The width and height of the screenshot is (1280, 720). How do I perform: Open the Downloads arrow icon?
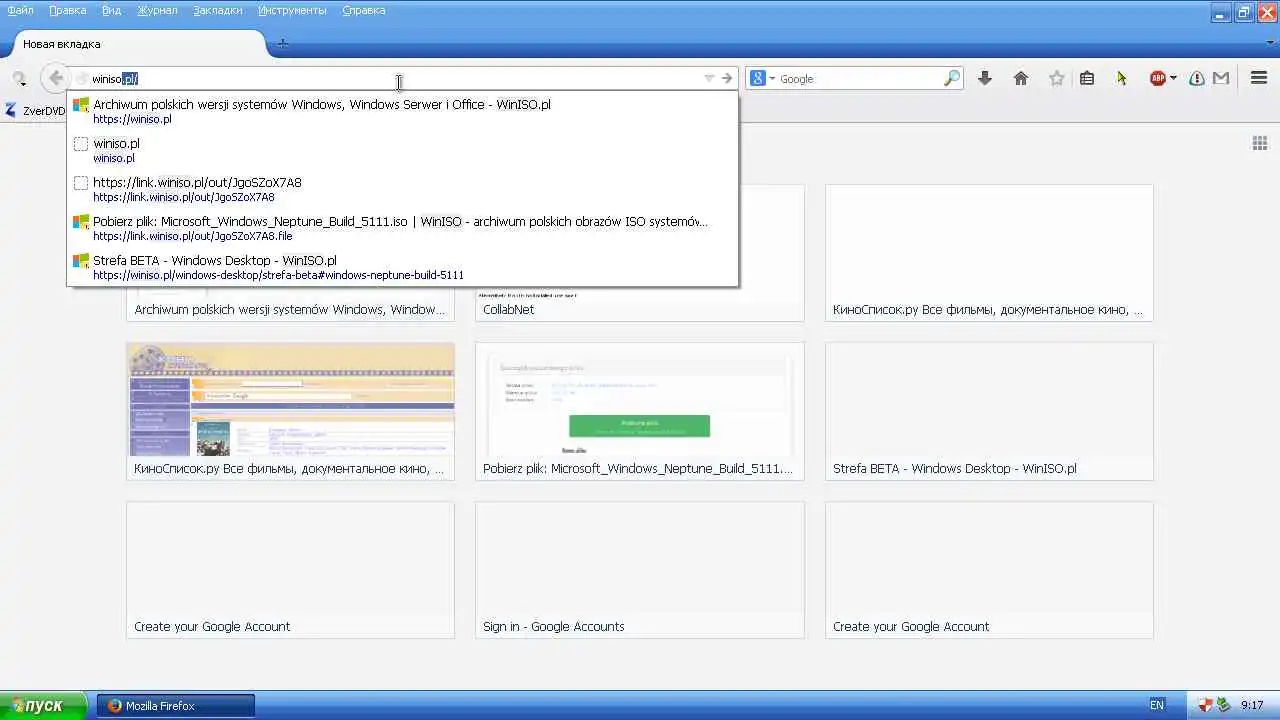pos(985,78)
